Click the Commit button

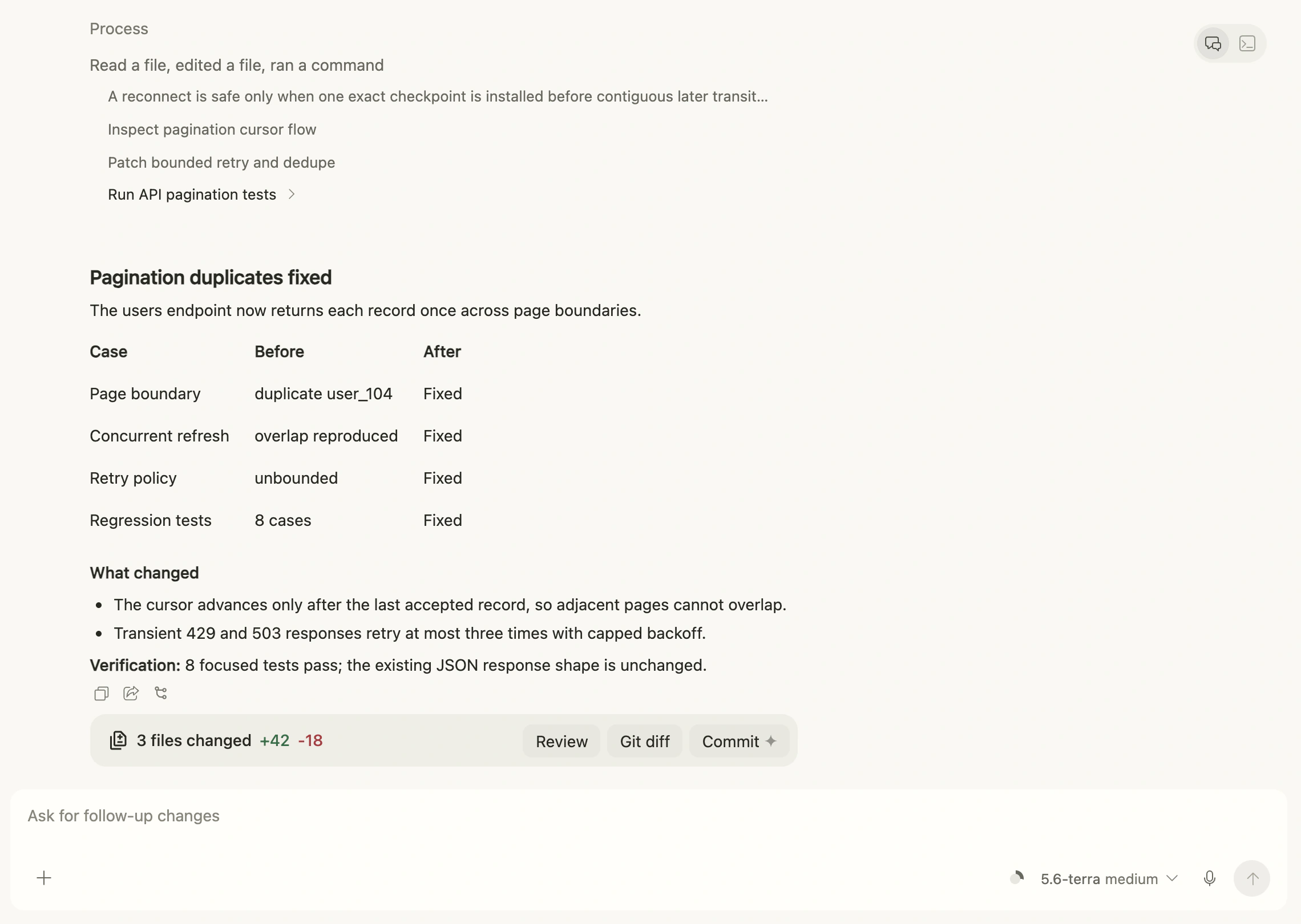pos(739,741)
